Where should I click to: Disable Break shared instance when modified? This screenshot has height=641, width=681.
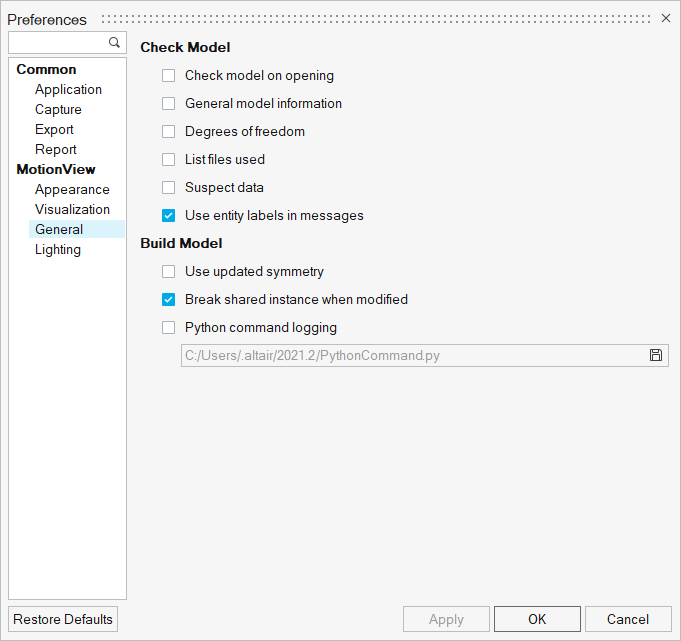169,300
